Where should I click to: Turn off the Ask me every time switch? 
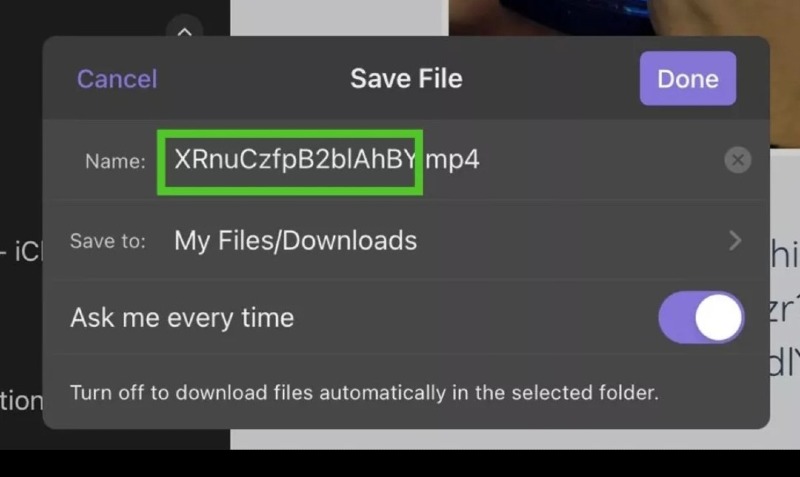point(701,317)
